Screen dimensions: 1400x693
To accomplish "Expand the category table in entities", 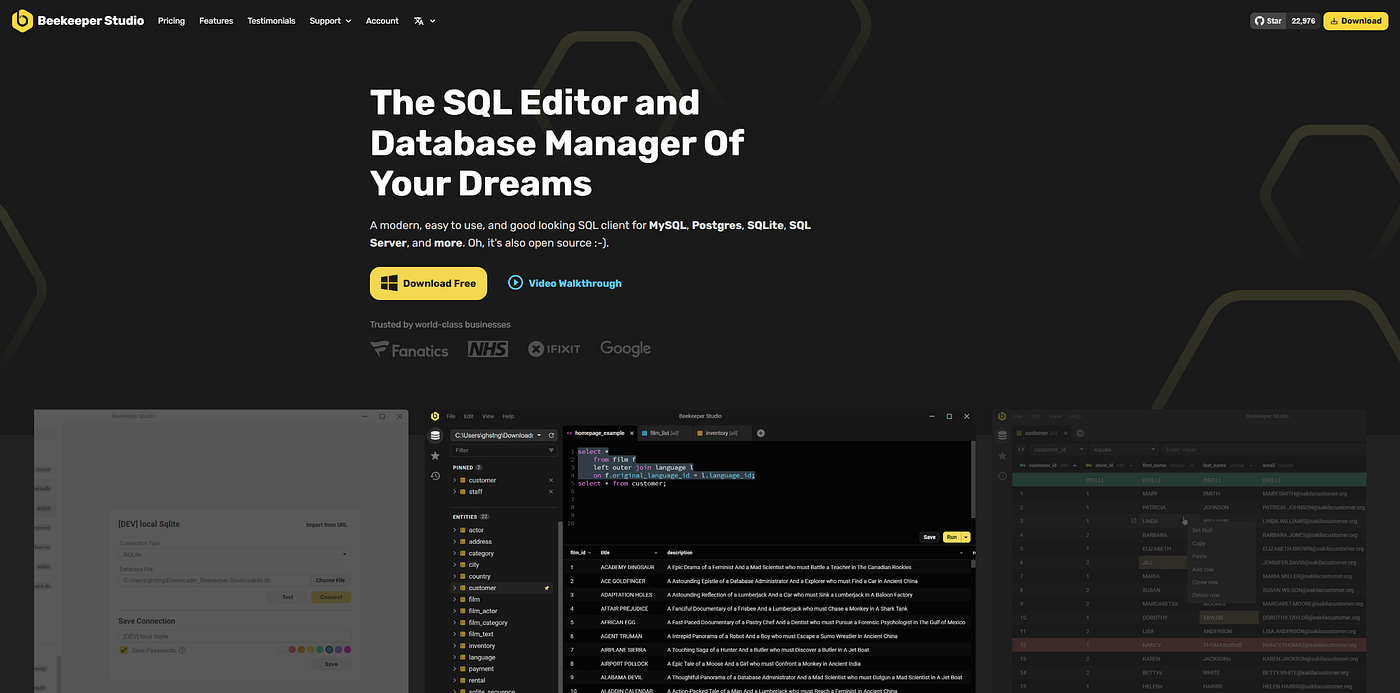I will (454, 553).
